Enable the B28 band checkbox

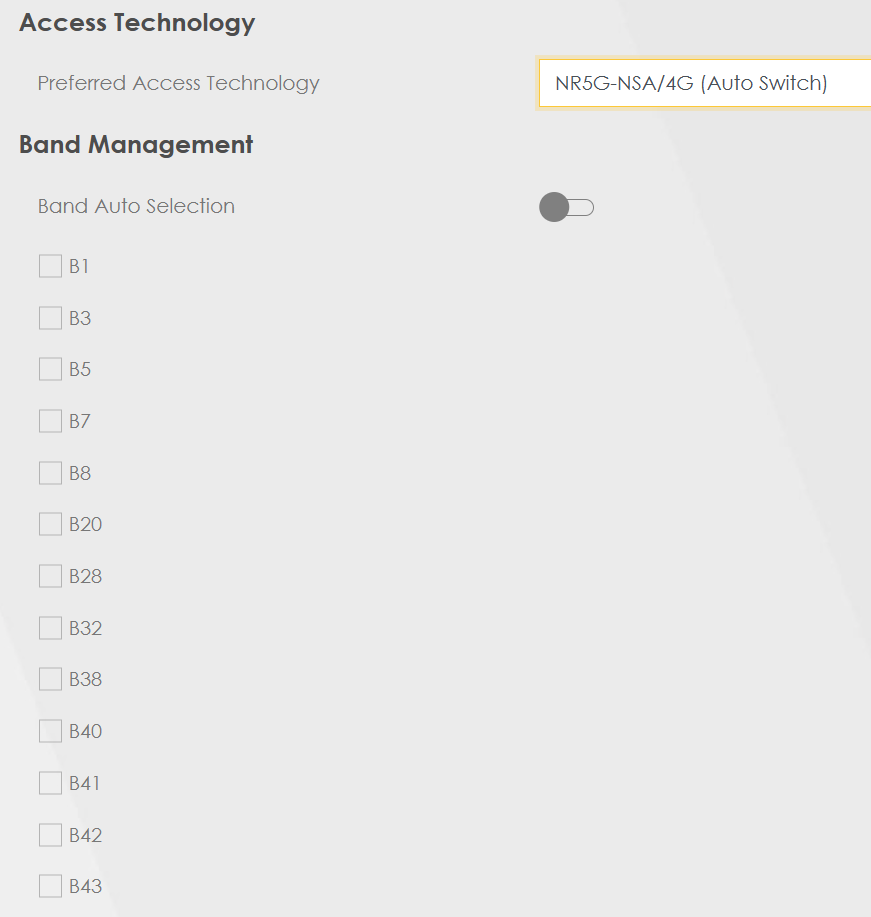click(50, 576)
